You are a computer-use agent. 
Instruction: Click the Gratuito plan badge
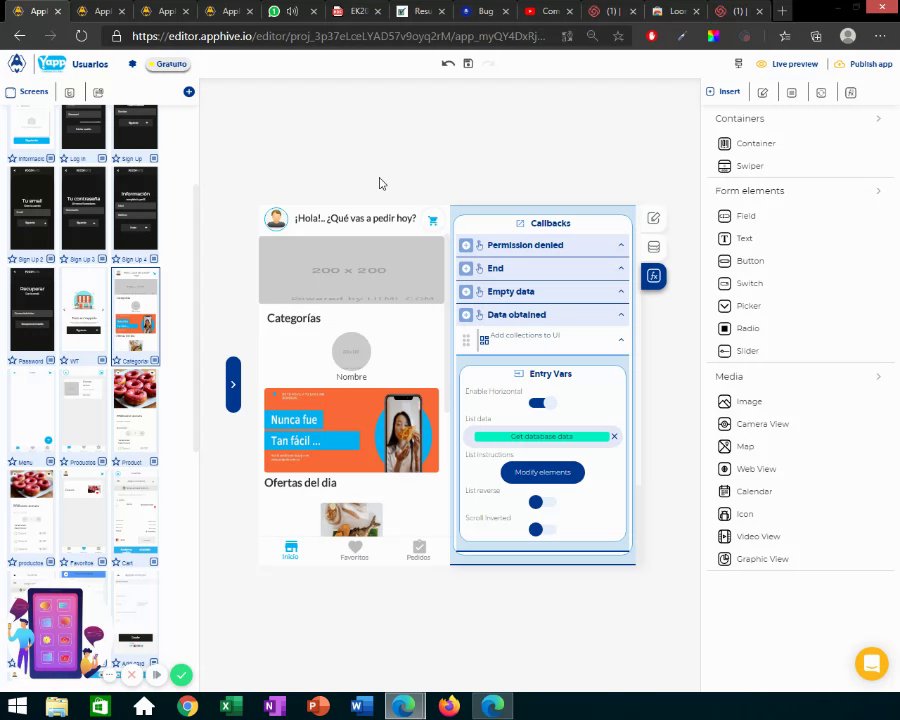[167, 64]
